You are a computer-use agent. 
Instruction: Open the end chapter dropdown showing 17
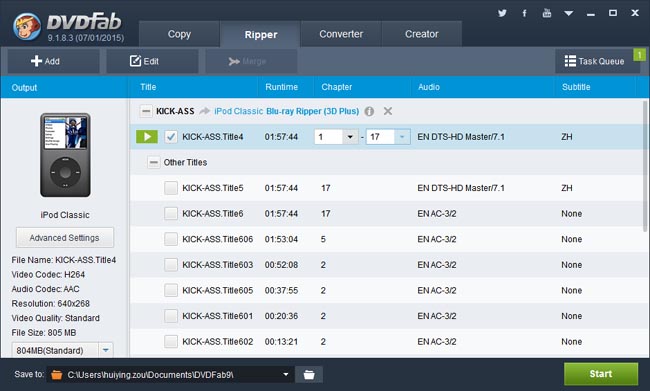coord(402,137)
